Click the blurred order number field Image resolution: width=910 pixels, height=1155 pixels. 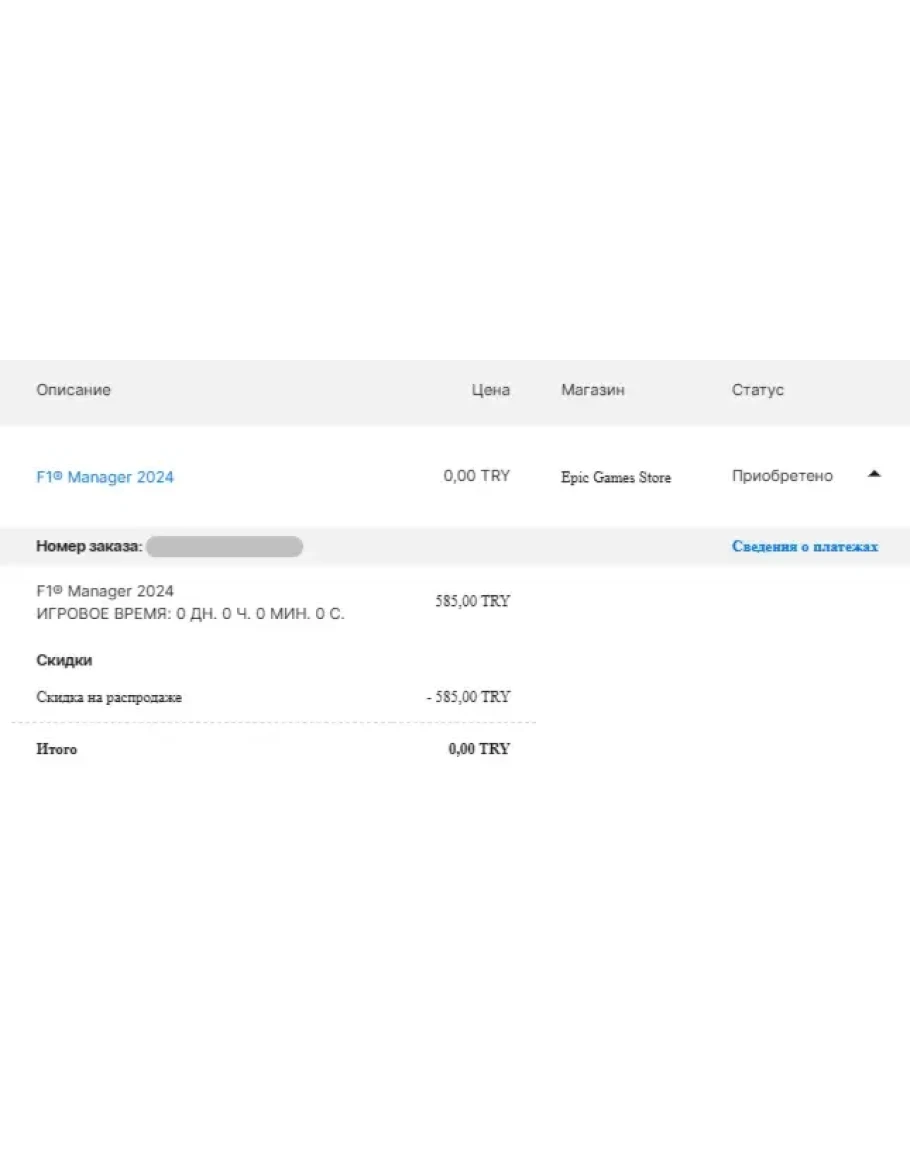224,546
